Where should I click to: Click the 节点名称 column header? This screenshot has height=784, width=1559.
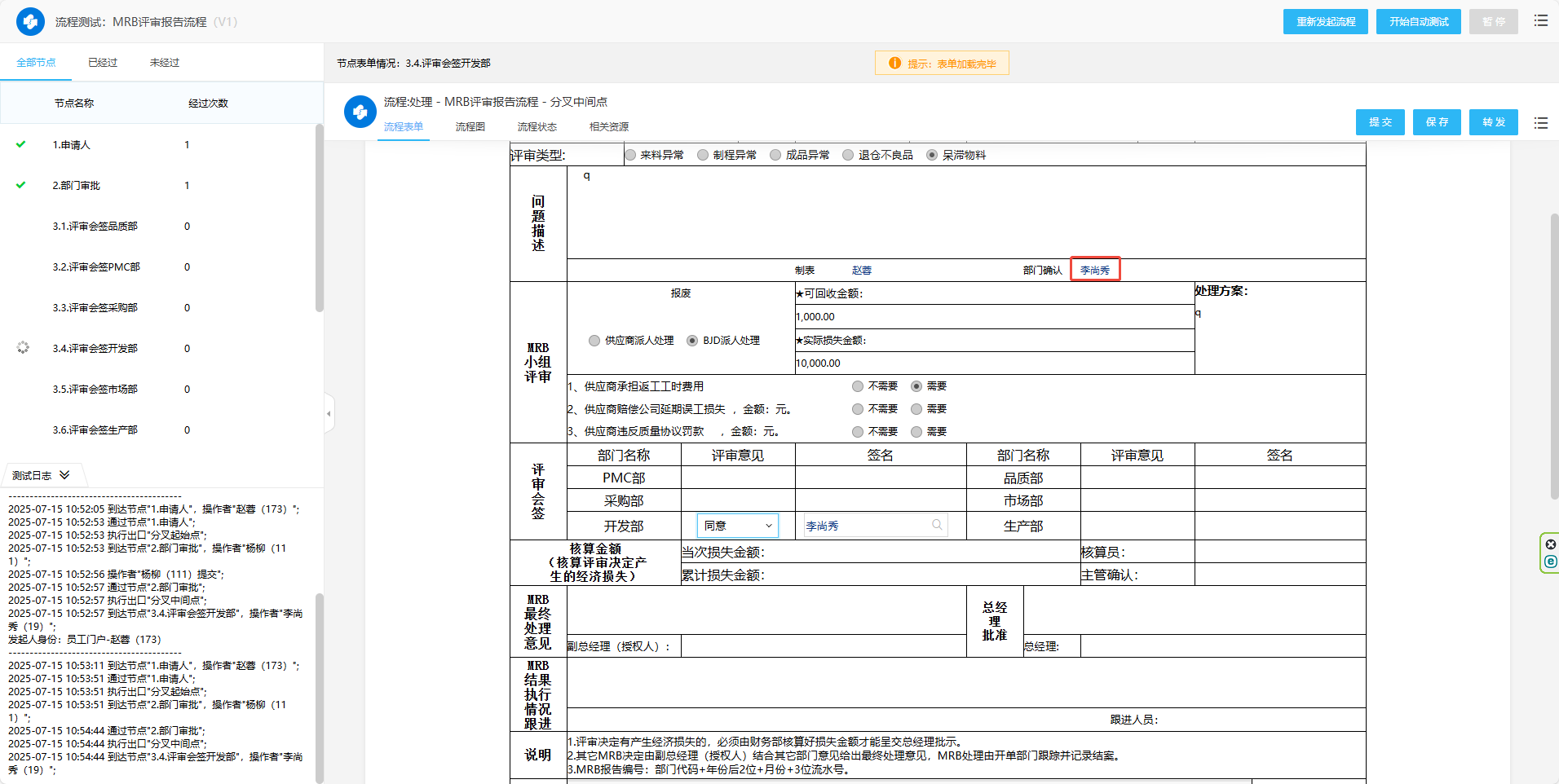(74, 103)
